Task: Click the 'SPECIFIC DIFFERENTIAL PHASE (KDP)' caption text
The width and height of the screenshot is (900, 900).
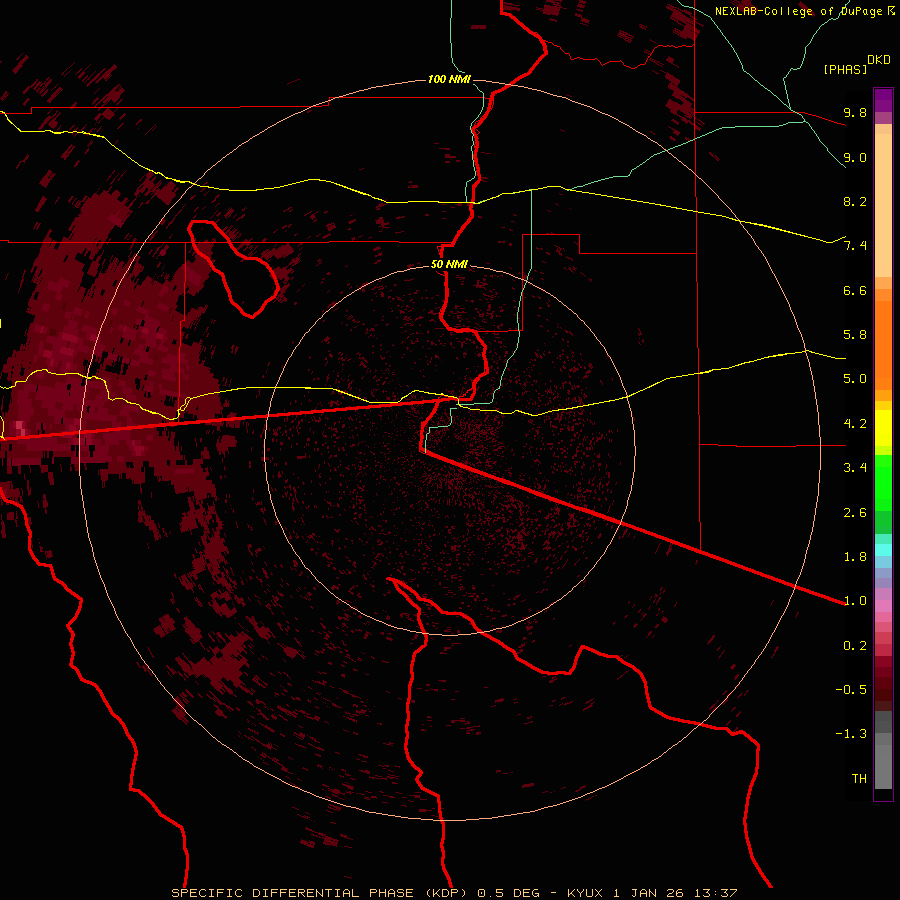Action: click(321, 893)
